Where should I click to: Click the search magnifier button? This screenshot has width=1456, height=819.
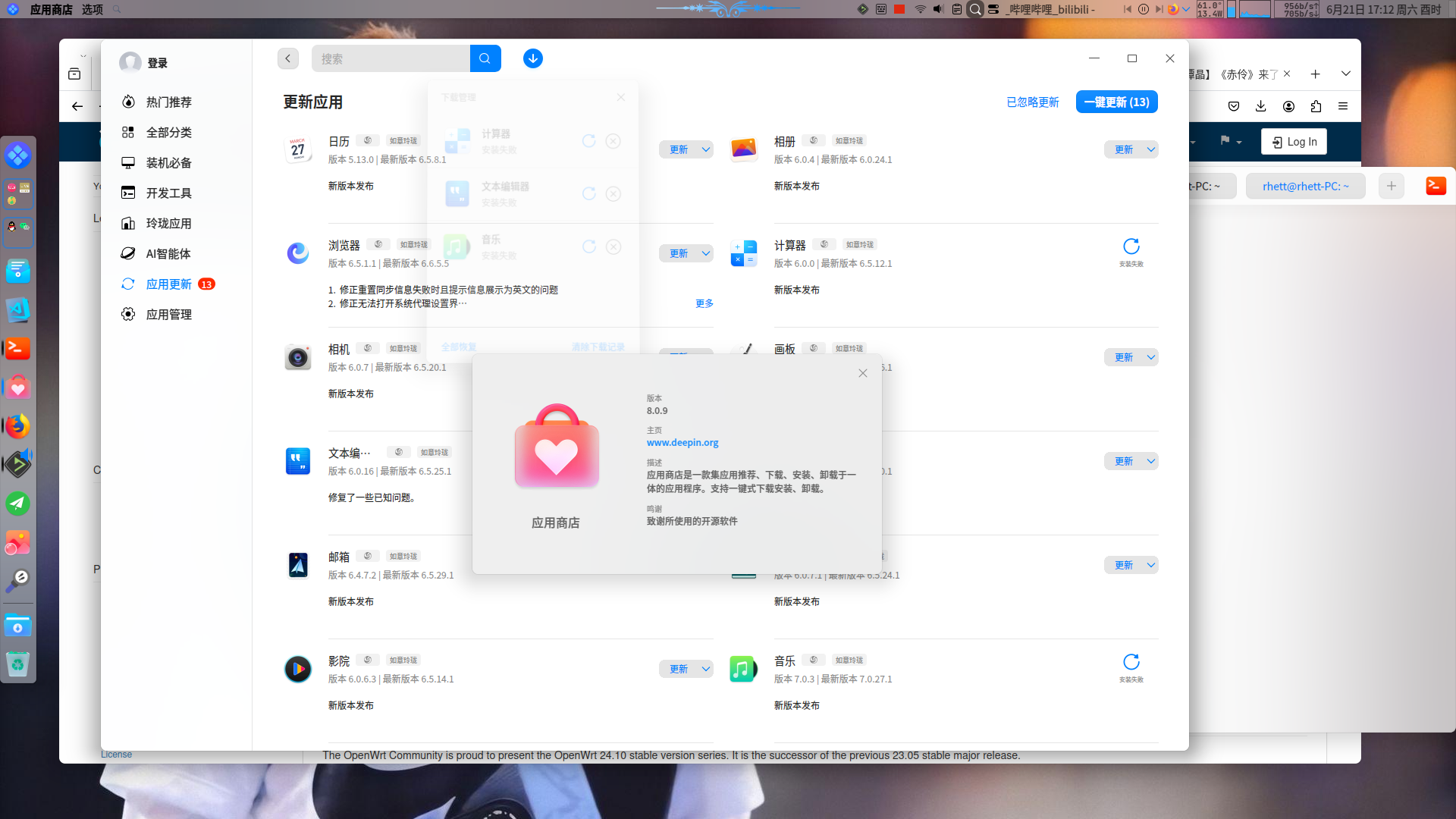(x=485, y=58)
